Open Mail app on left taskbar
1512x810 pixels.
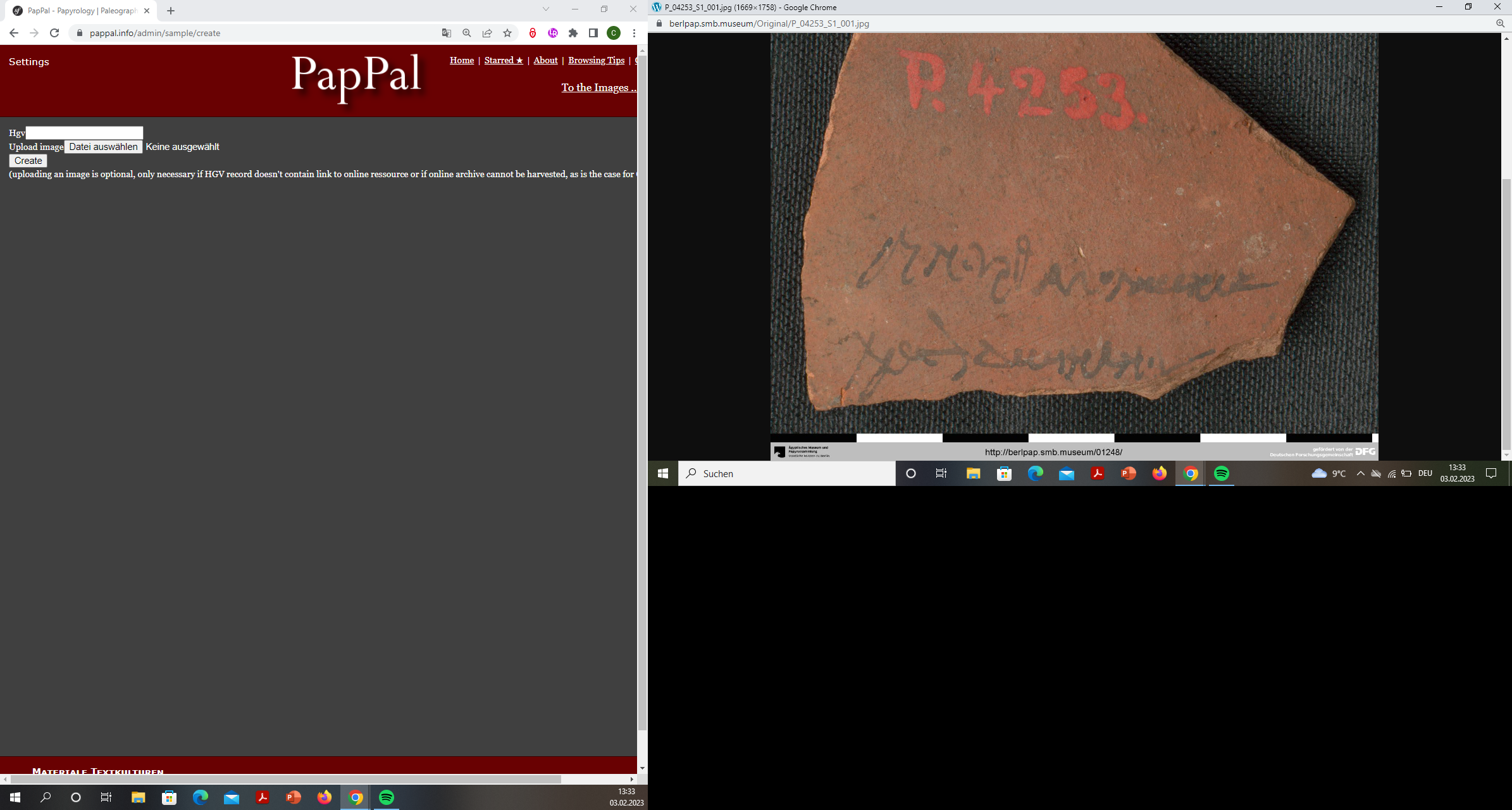point(231,797)
